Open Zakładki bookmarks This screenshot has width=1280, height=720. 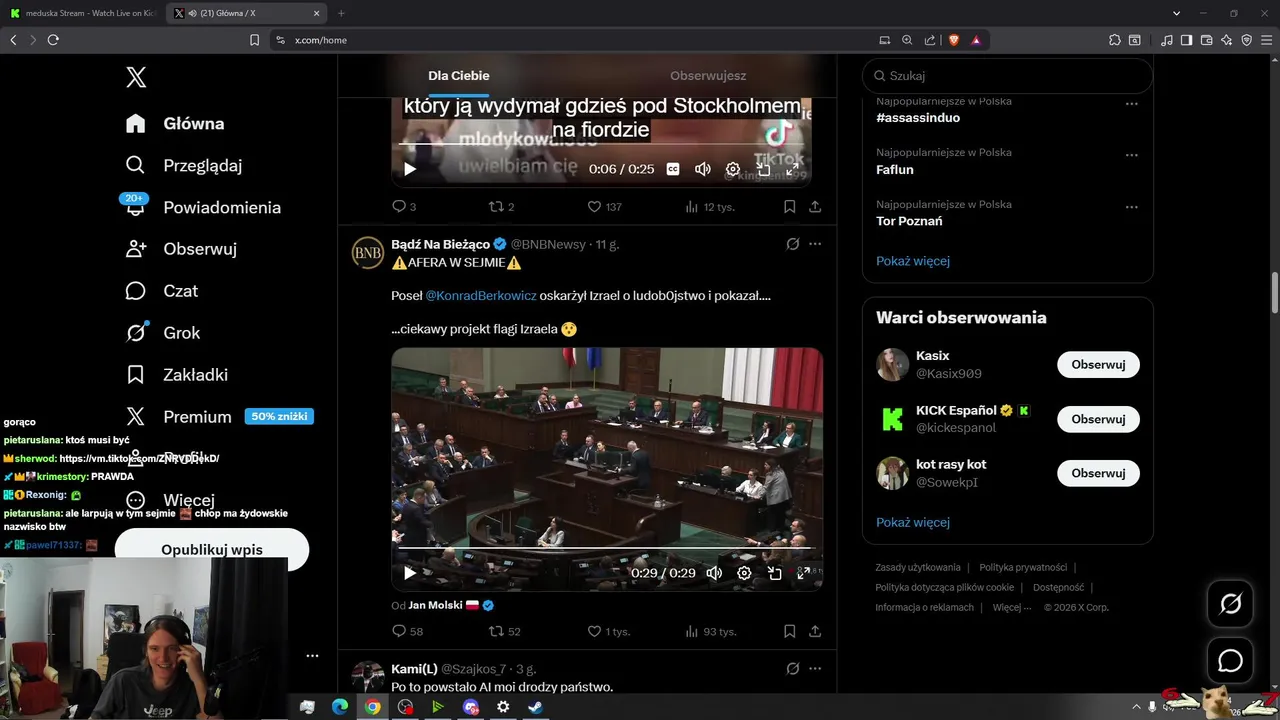point(177,375)
